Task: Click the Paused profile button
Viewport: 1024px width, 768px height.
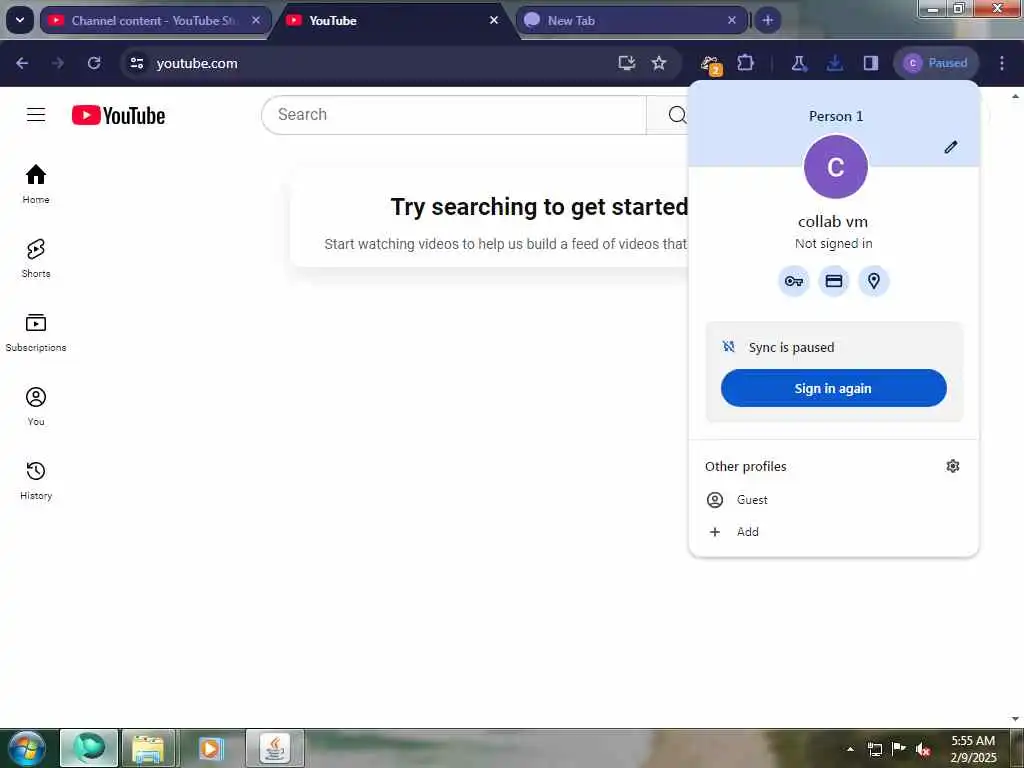Action: [x=936, y=63]
